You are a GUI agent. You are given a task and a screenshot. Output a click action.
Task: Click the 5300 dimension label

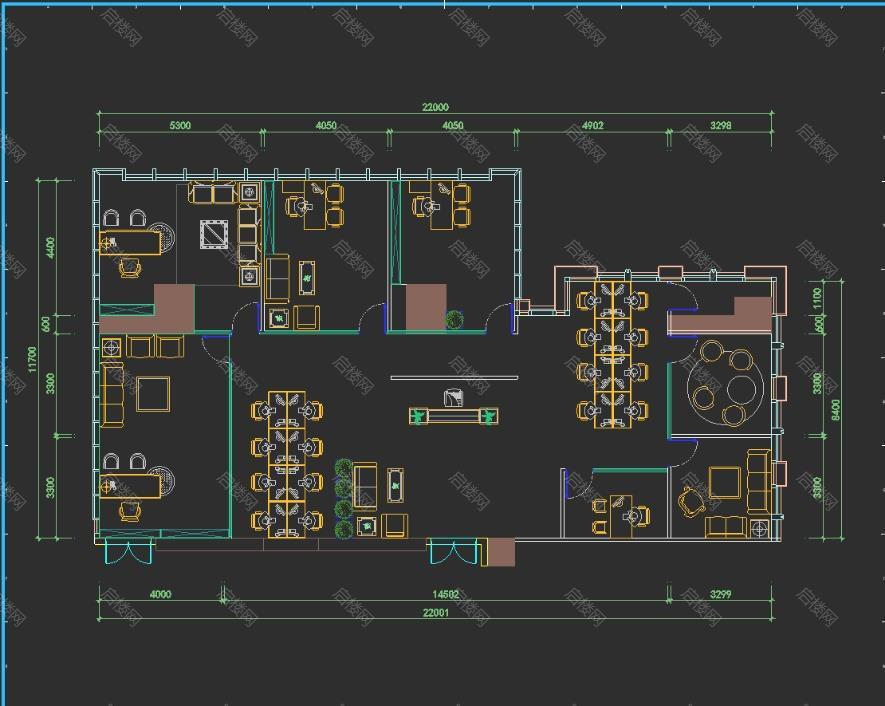(180, 125)
